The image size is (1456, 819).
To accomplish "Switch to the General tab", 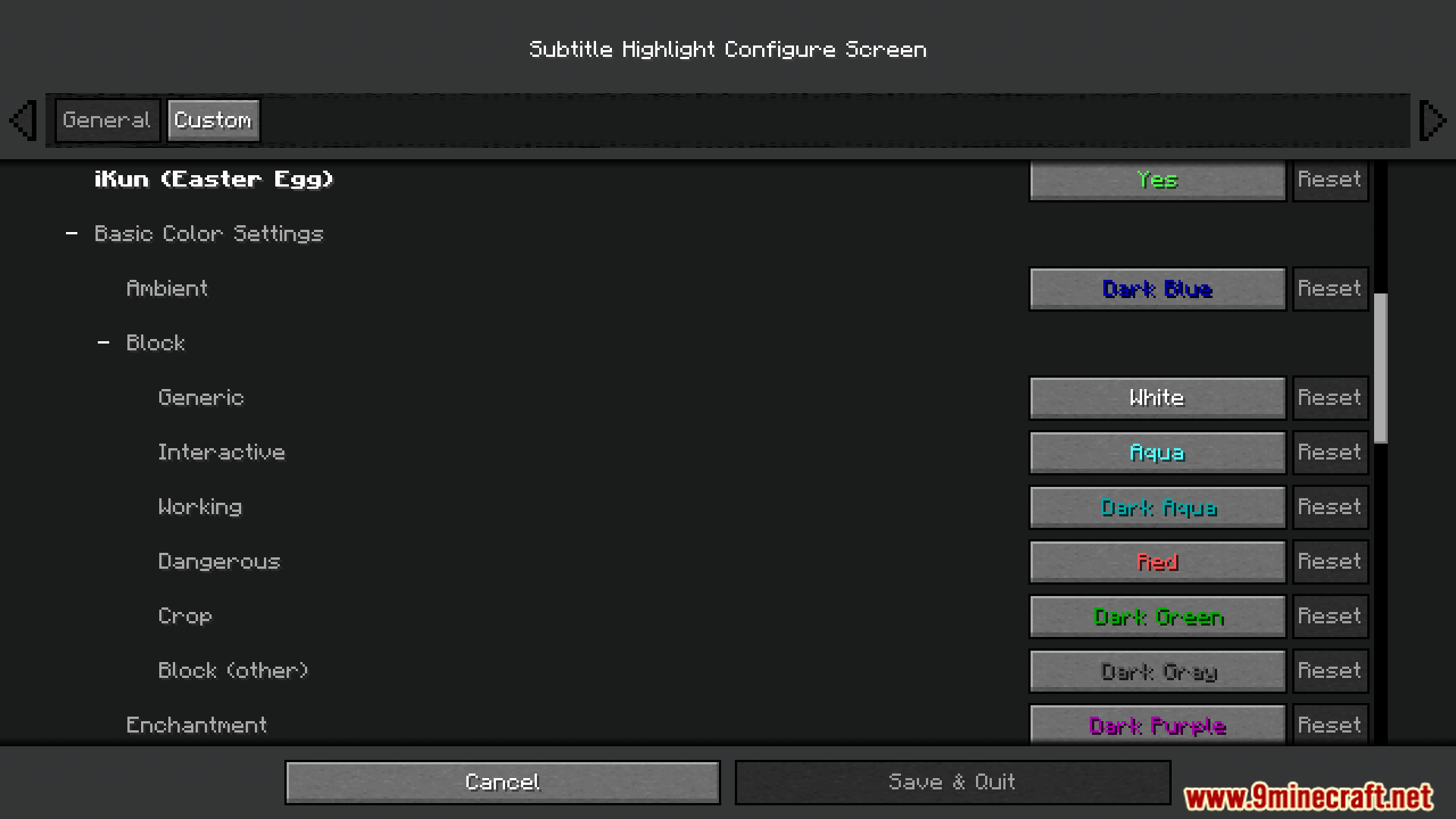I will [x=107, y=121].
